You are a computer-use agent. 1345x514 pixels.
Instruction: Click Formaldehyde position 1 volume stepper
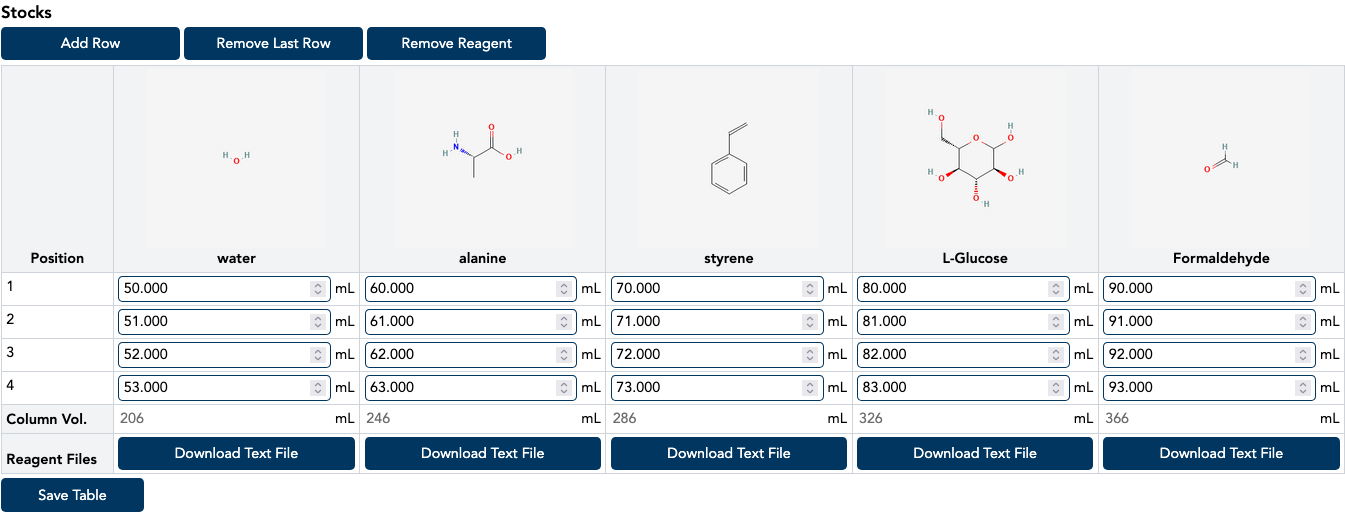coord(1302,289)
